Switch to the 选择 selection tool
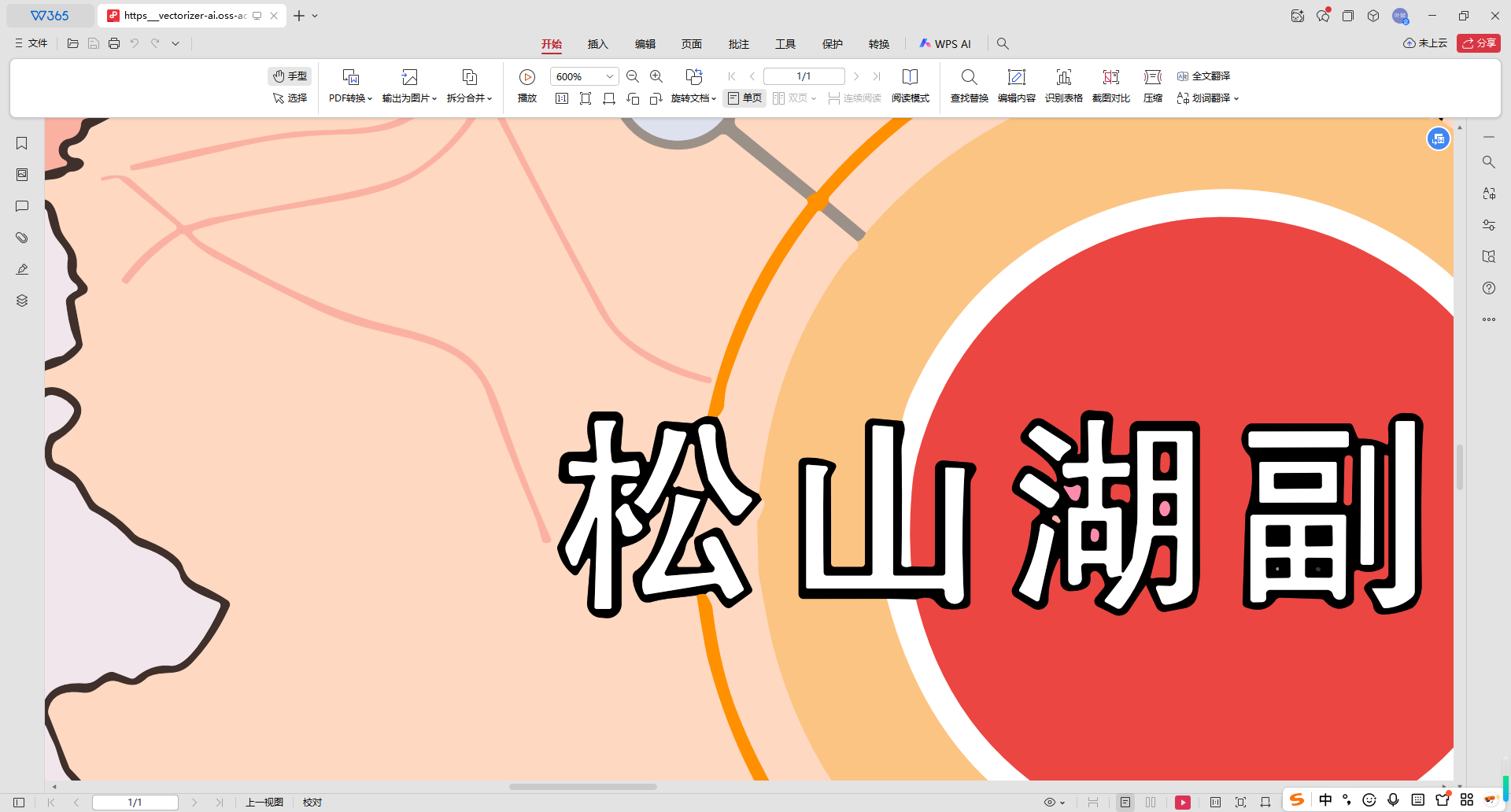The width and height of the screenshot is (1511, 812). pyautogui.click(x=290, y=98)
